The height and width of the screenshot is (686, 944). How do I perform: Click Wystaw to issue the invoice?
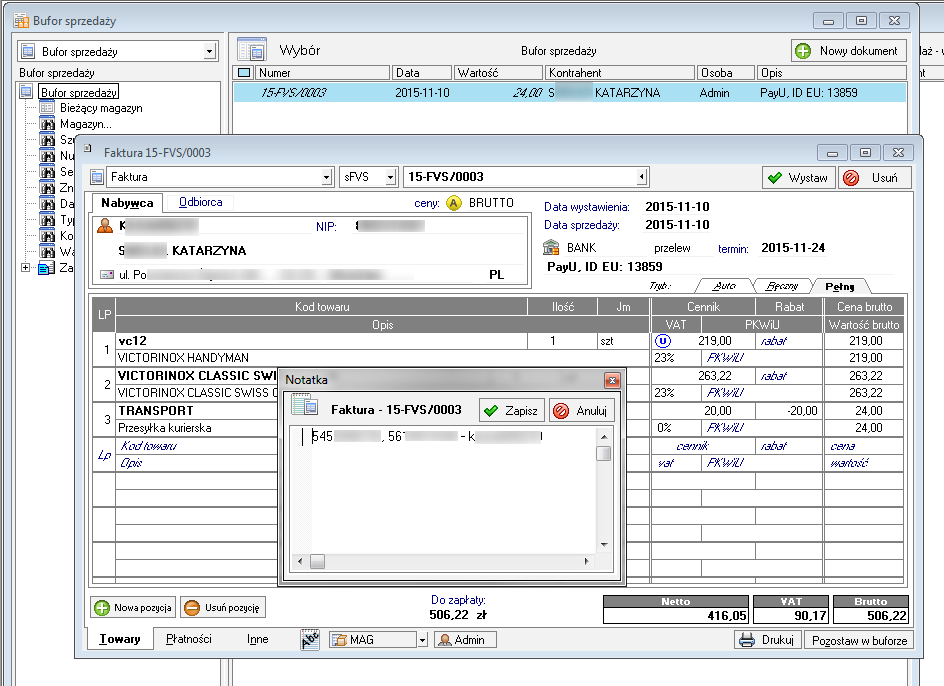(x=799, y=178)
